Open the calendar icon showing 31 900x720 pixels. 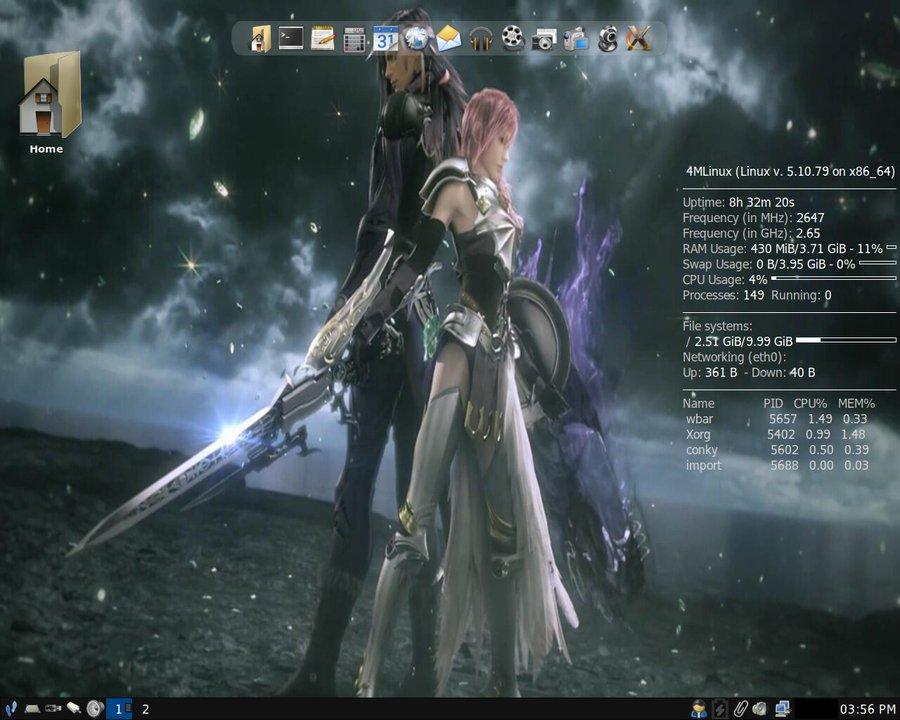click(385, 39)
